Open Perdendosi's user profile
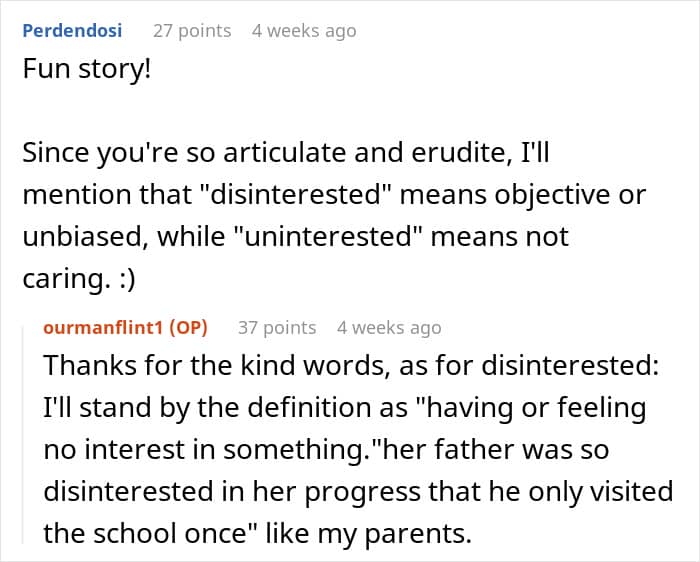 (x=72, y=31)
